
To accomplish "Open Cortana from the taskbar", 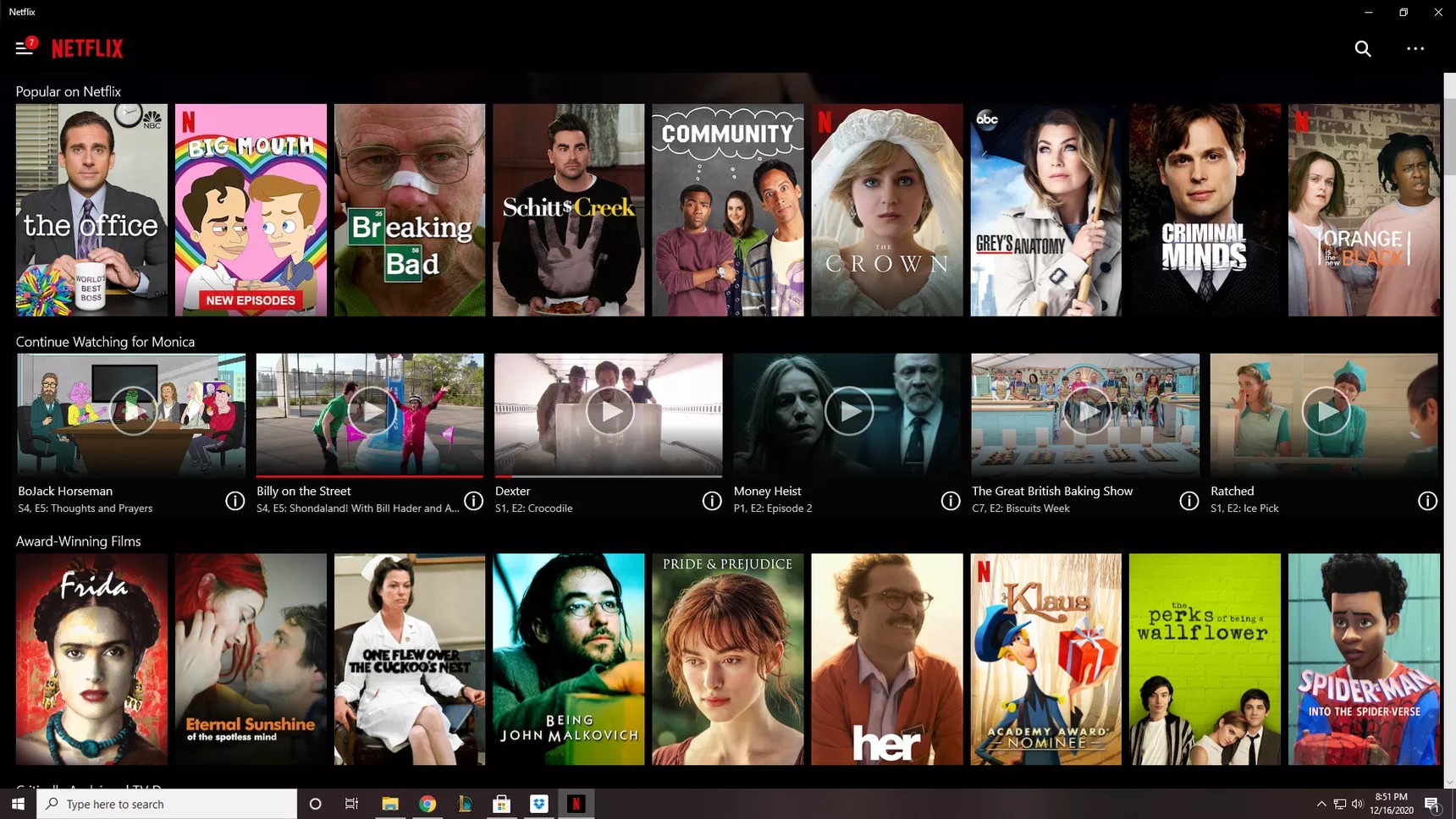I will (x=315, y=804).
